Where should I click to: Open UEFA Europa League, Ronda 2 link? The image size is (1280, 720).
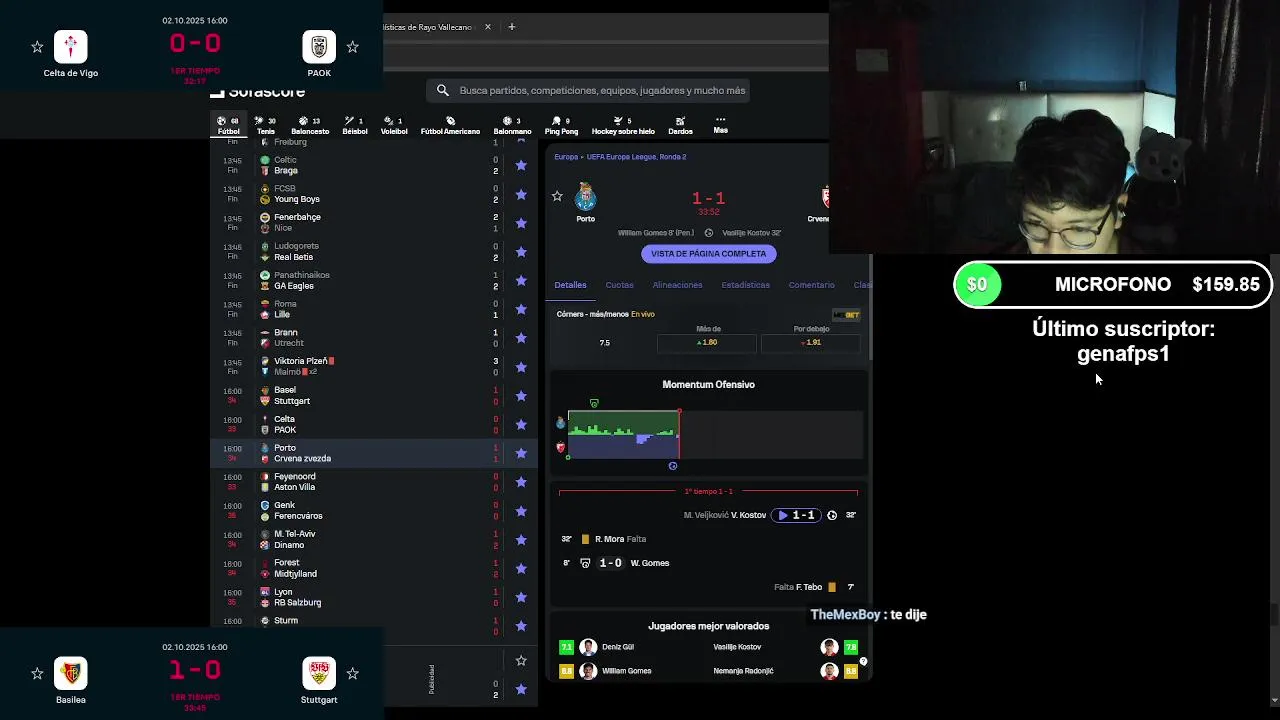pyautogui.click(x=636, y=157)
